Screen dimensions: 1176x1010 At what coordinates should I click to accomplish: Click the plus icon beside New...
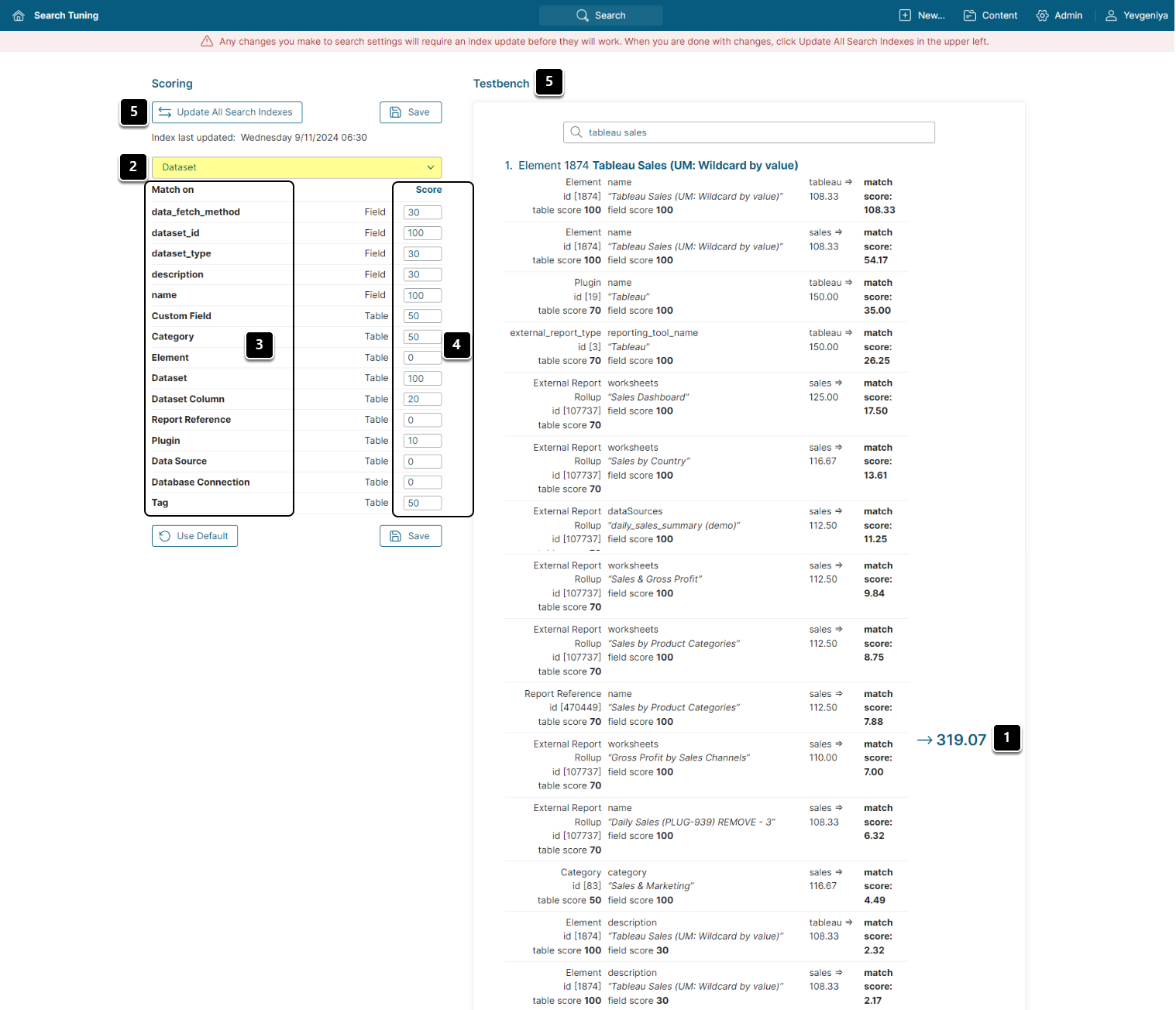905,15
